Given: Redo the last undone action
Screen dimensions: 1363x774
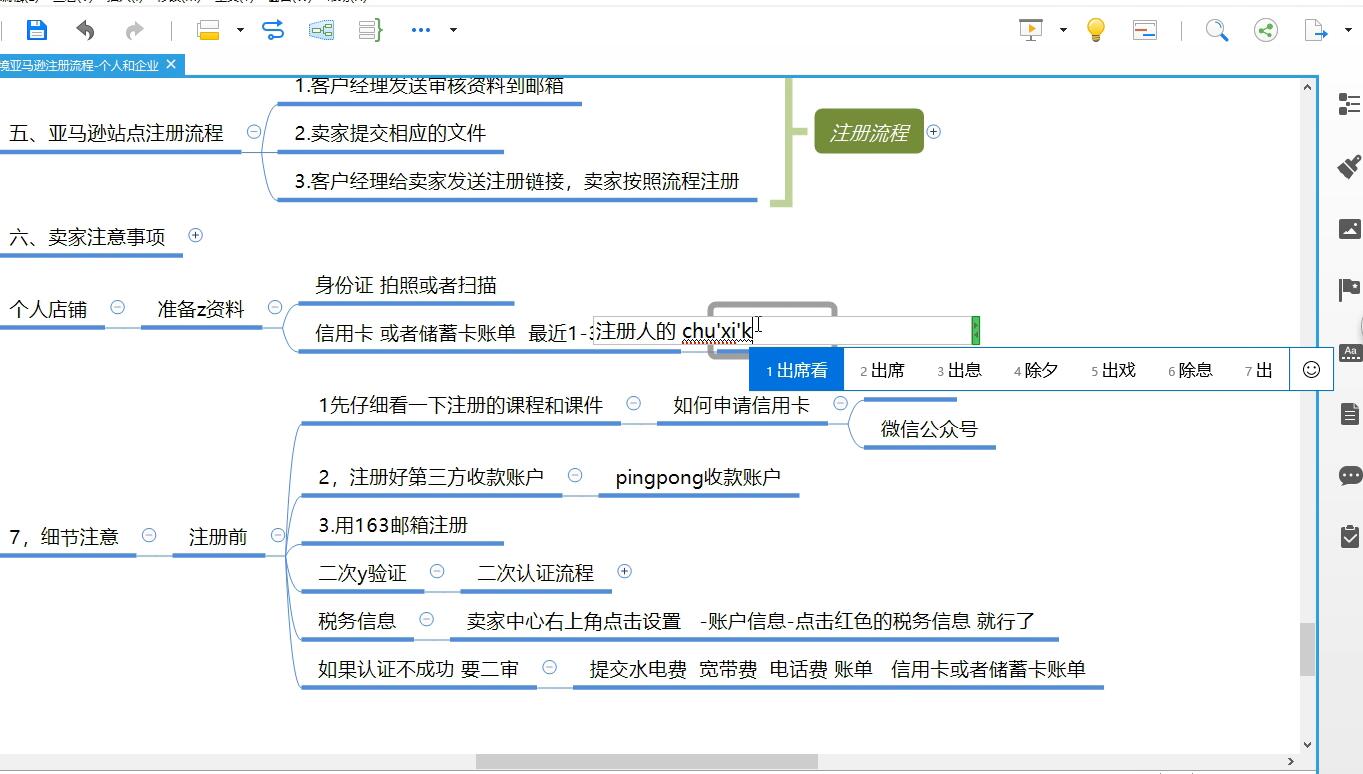Looking at the screenshot, I should point(134,30).
